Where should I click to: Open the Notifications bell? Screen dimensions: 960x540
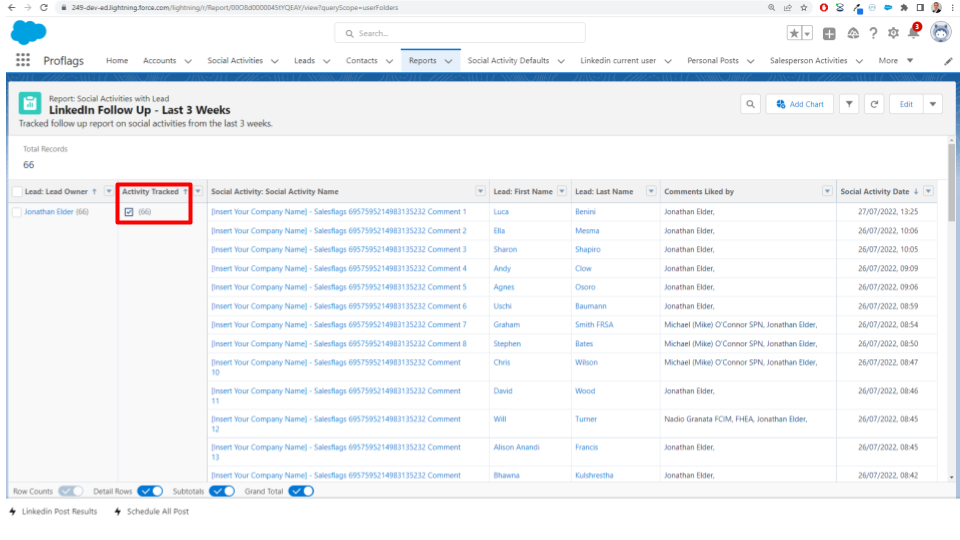(913, 32)
